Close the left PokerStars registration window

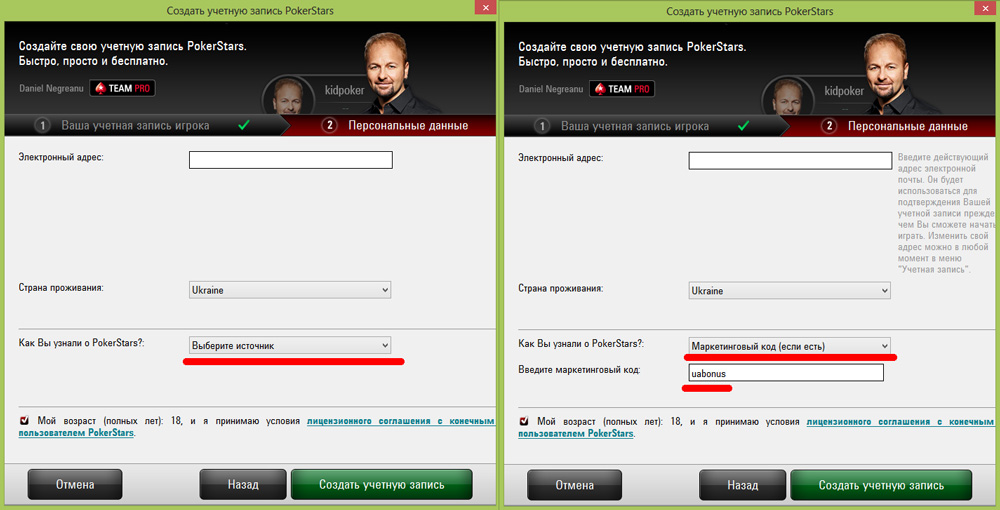(485, 7)
